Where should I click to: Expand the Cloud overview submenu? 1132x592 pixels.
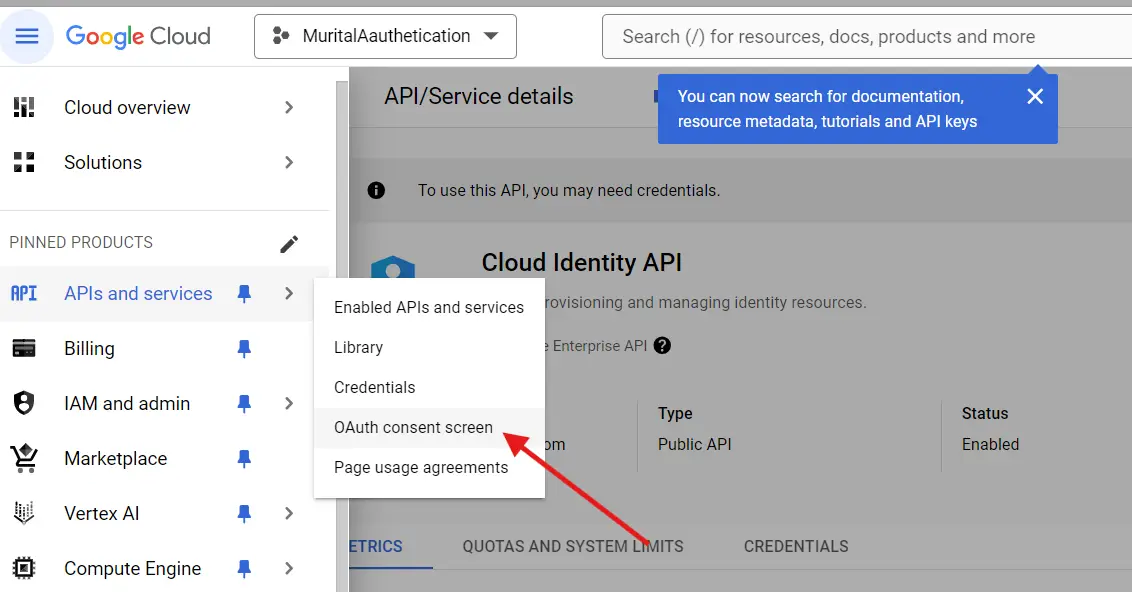pos(289,107)
